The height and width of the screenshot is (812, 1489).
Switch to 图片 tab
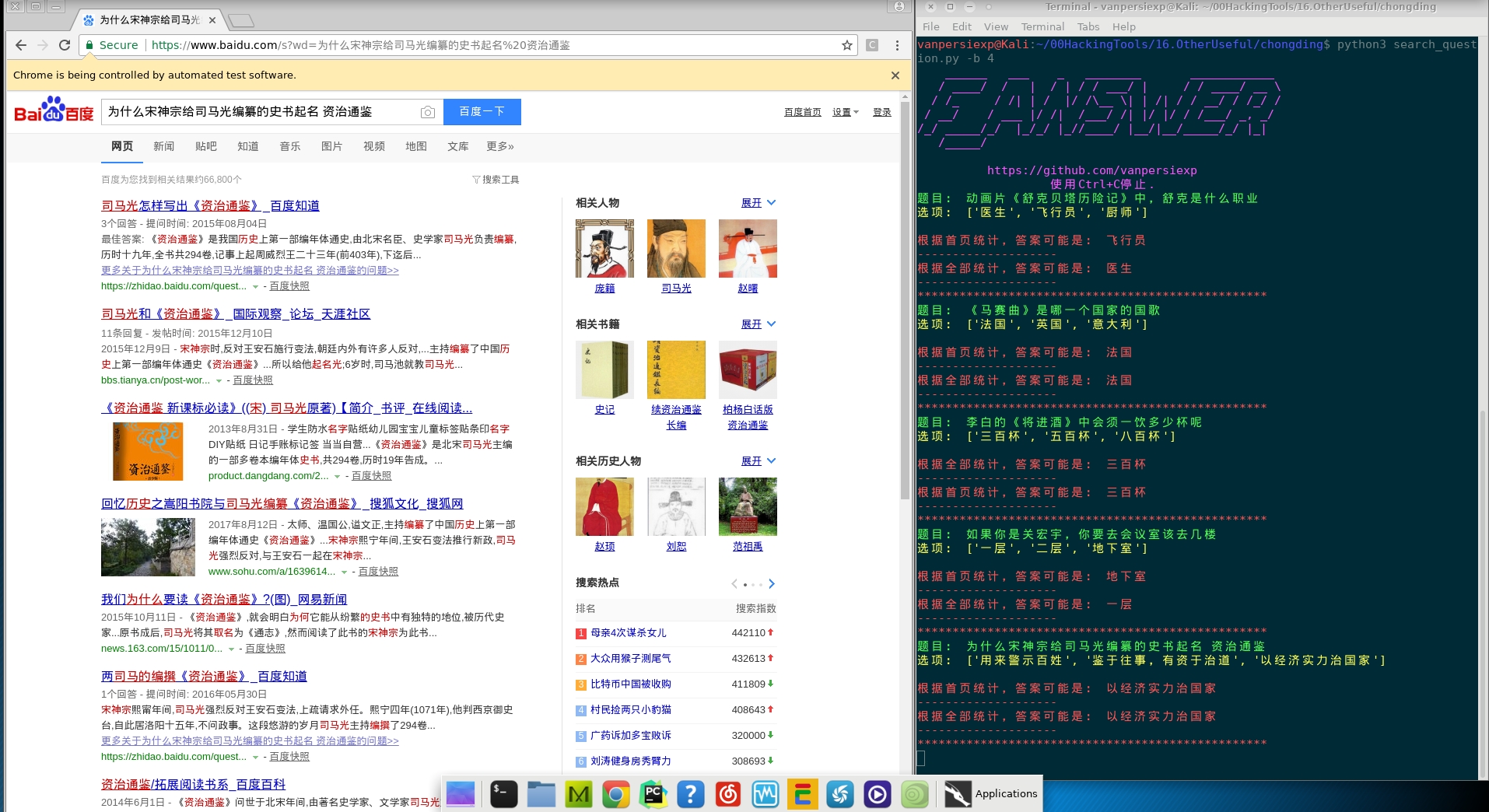[x=332, y=146]
